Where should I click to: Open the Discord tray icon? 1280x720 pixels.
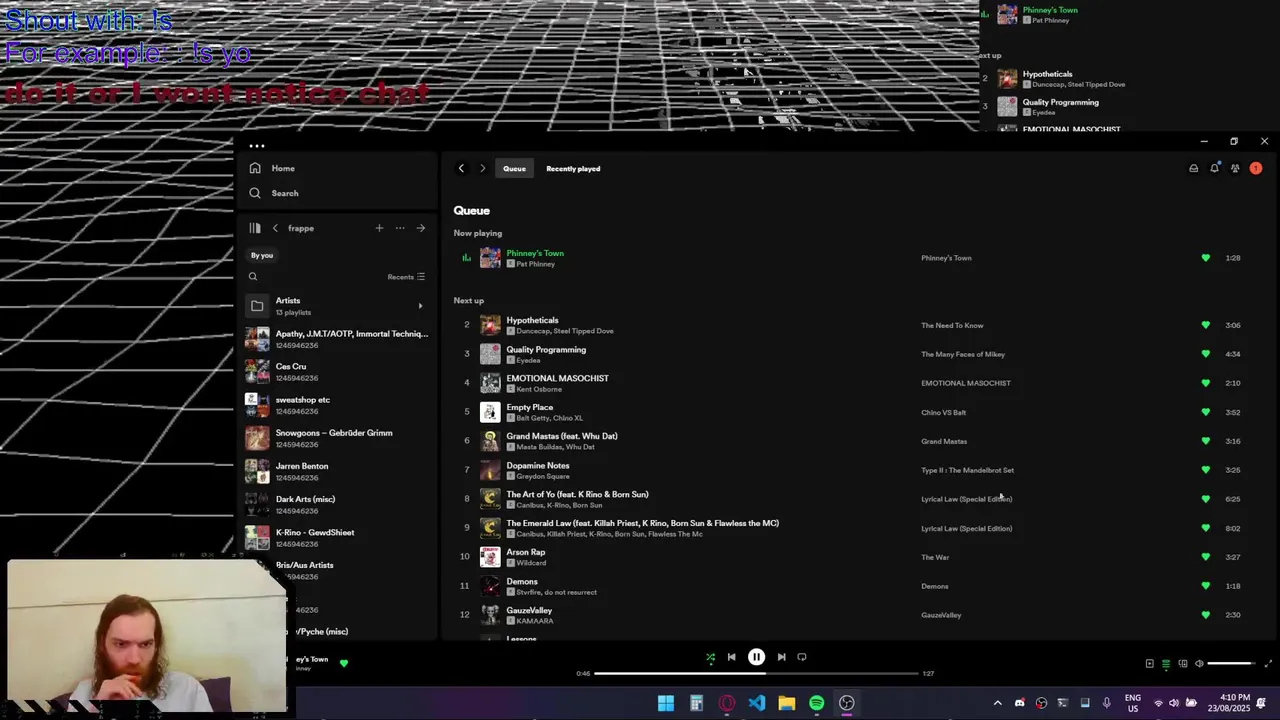point(1019,703)
